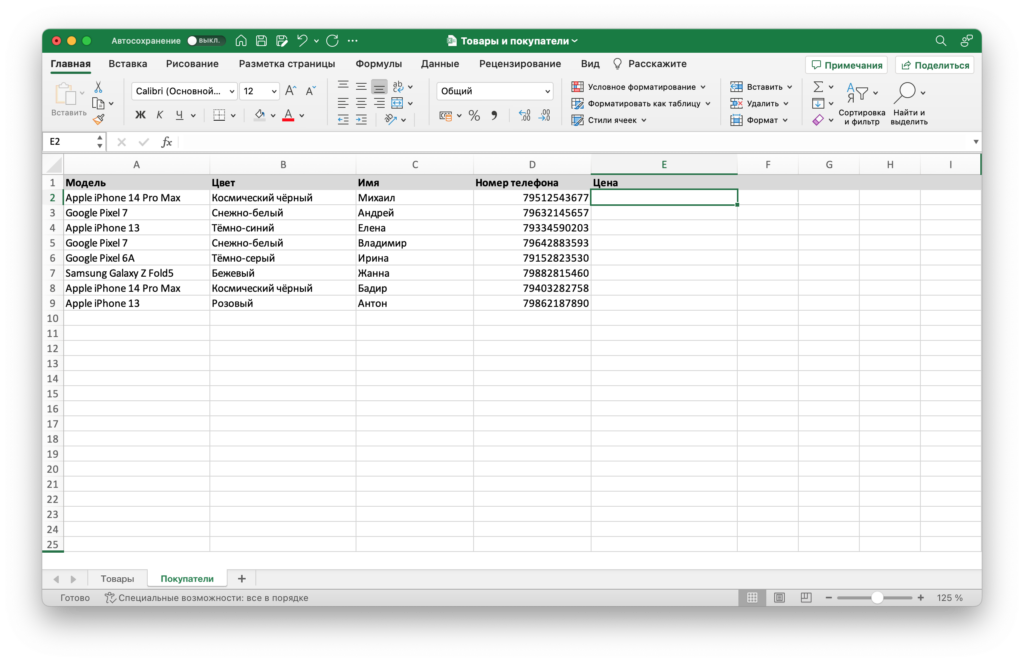Viewport: 1024px width, 662px height.
Task: Toggle align text left
Action: coord(343,103)
